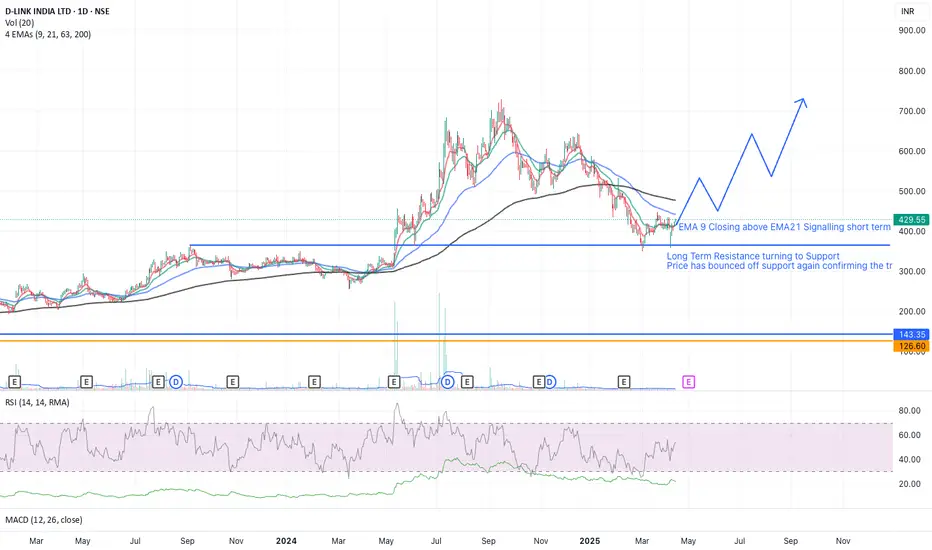Click the 500.00 price axis label
Viewport: 932px width, 550px height.
912,191
